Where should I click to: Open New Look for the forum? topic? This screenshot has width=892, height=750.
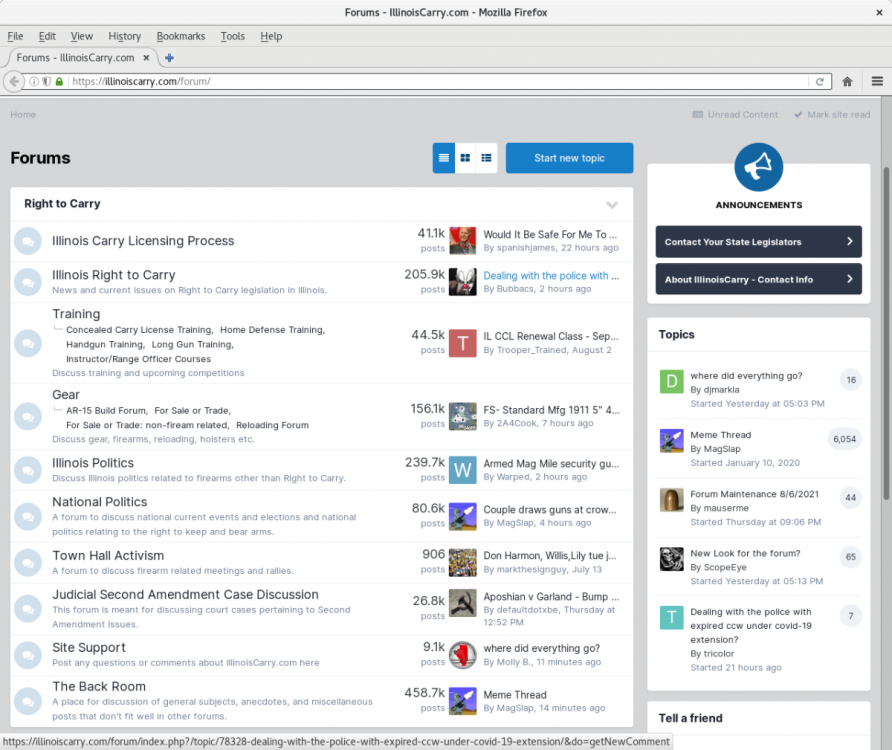click(x=745, y=553)
